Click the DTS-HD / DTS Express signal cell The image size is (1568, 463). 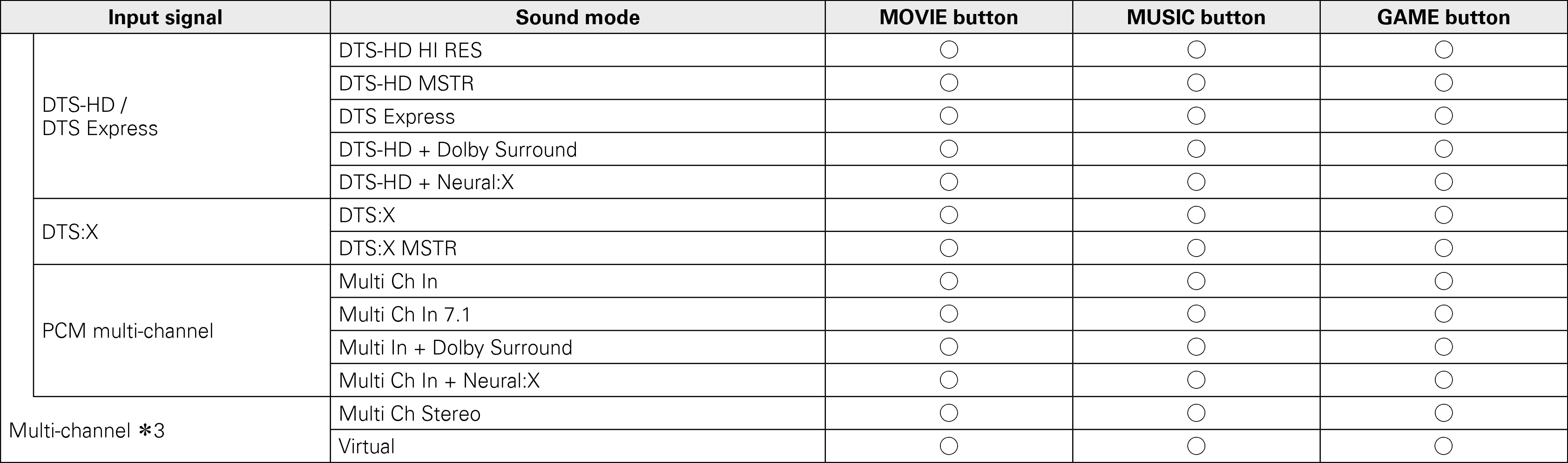point(100,116)
